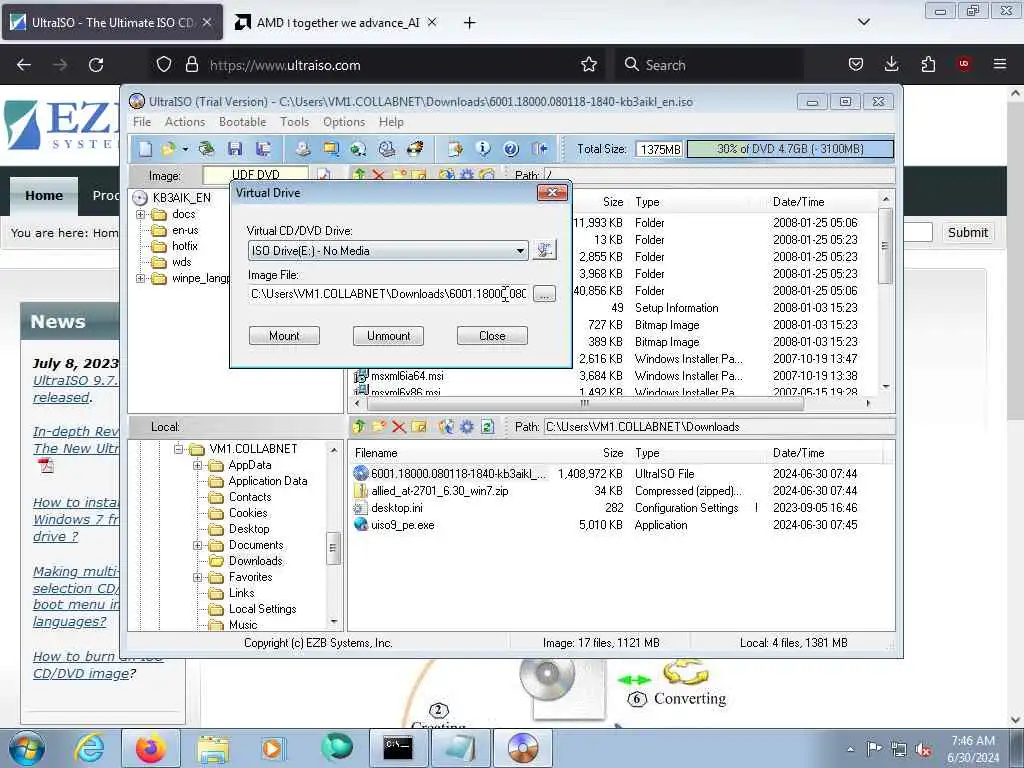This screenshot has height=768, width=1024.
Task: Bookmark page with the star icon
Action: click(588, 65)
